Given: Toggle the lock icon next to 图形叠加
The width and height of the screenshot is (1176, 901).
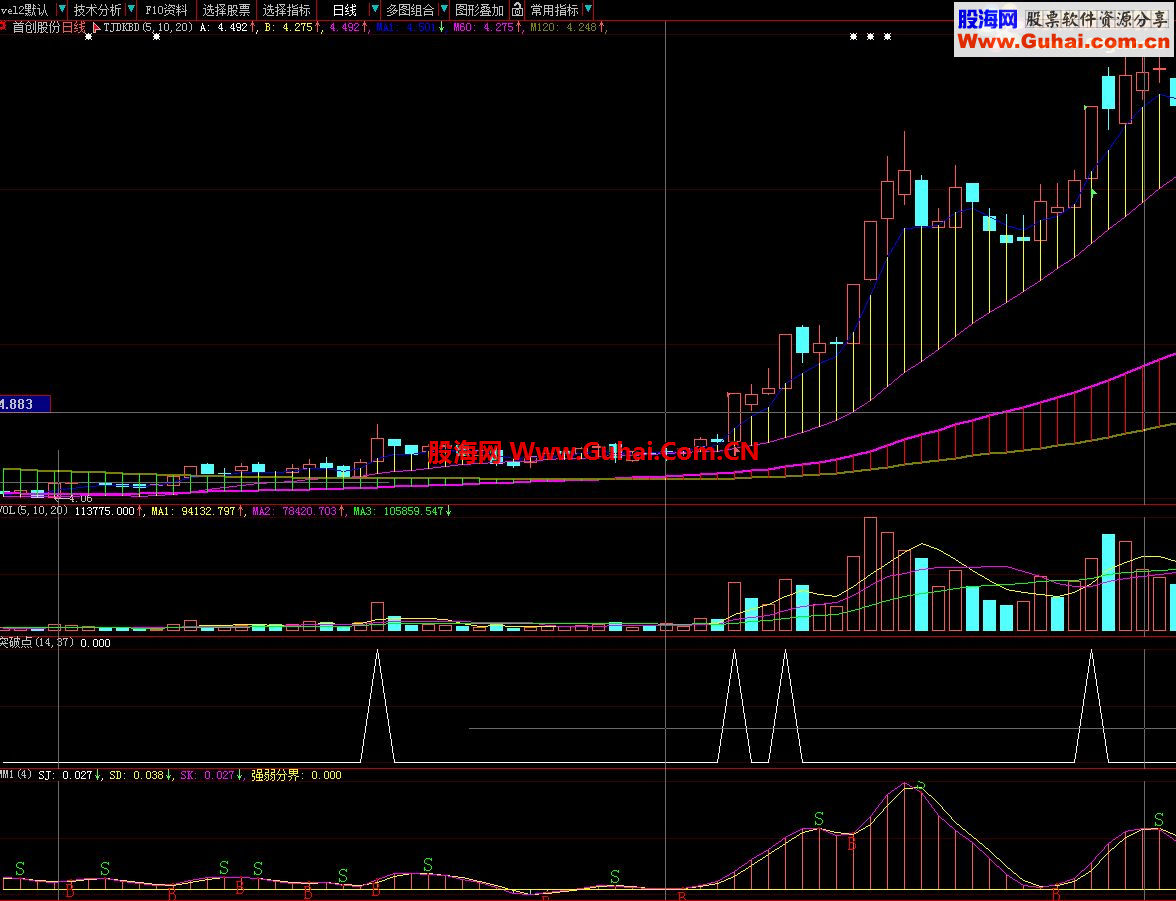Looking at the screenshot, I should [x=518, y=10].
